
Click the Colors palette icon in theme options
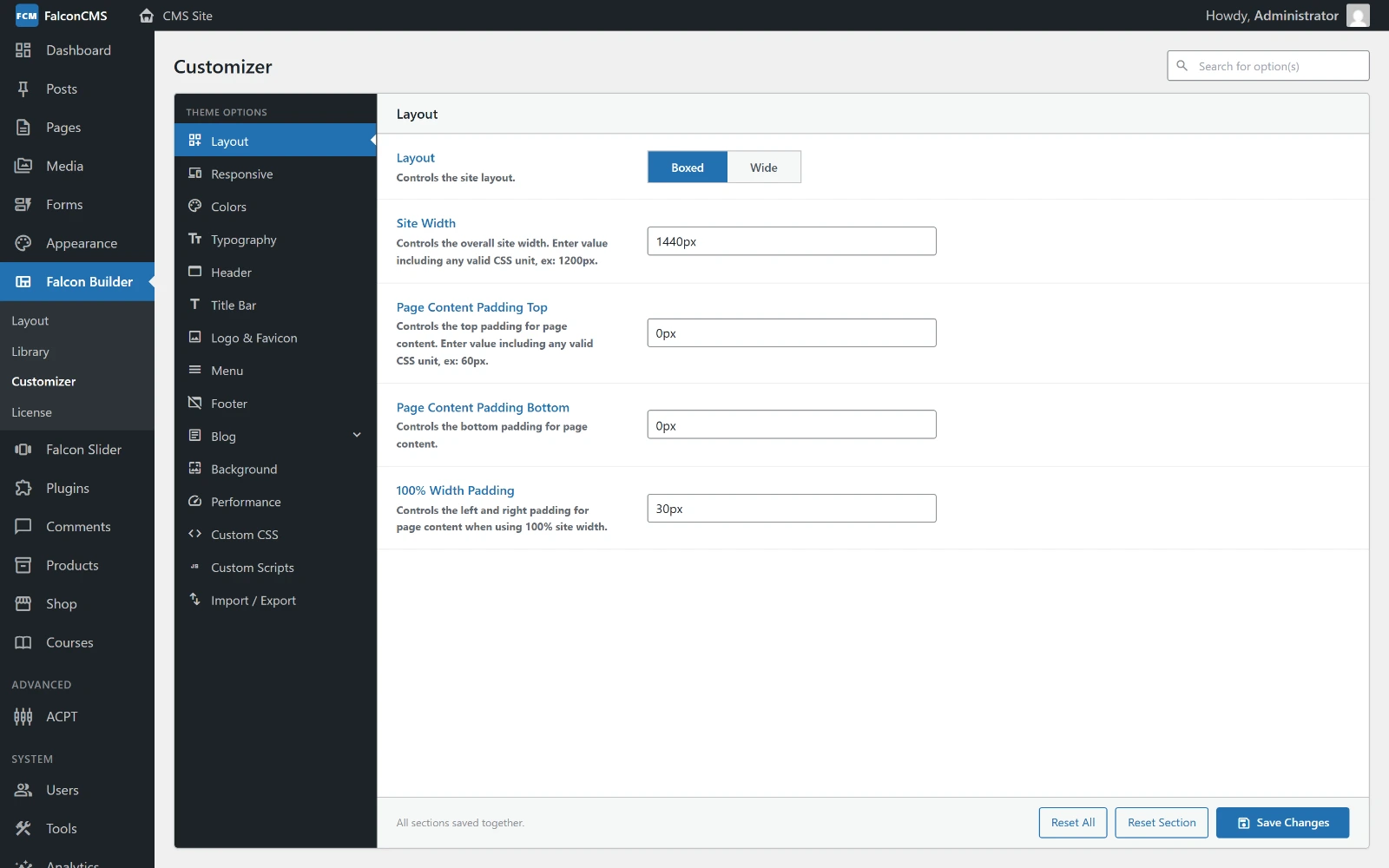click(x=195, y=207)
